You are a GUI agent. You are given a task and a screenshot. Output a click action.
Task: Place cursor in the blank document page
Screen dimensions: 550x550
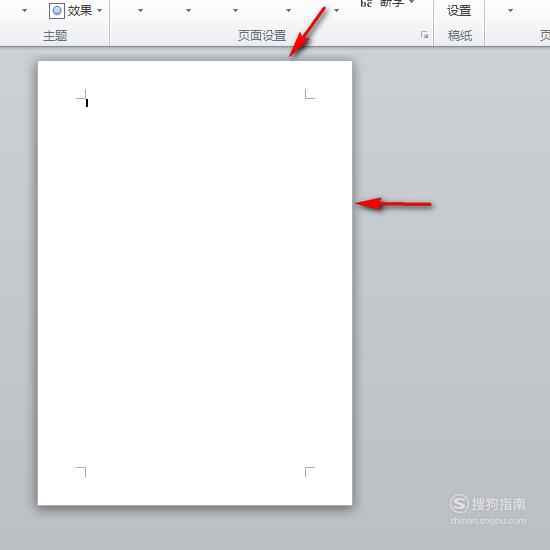(195, 283)
